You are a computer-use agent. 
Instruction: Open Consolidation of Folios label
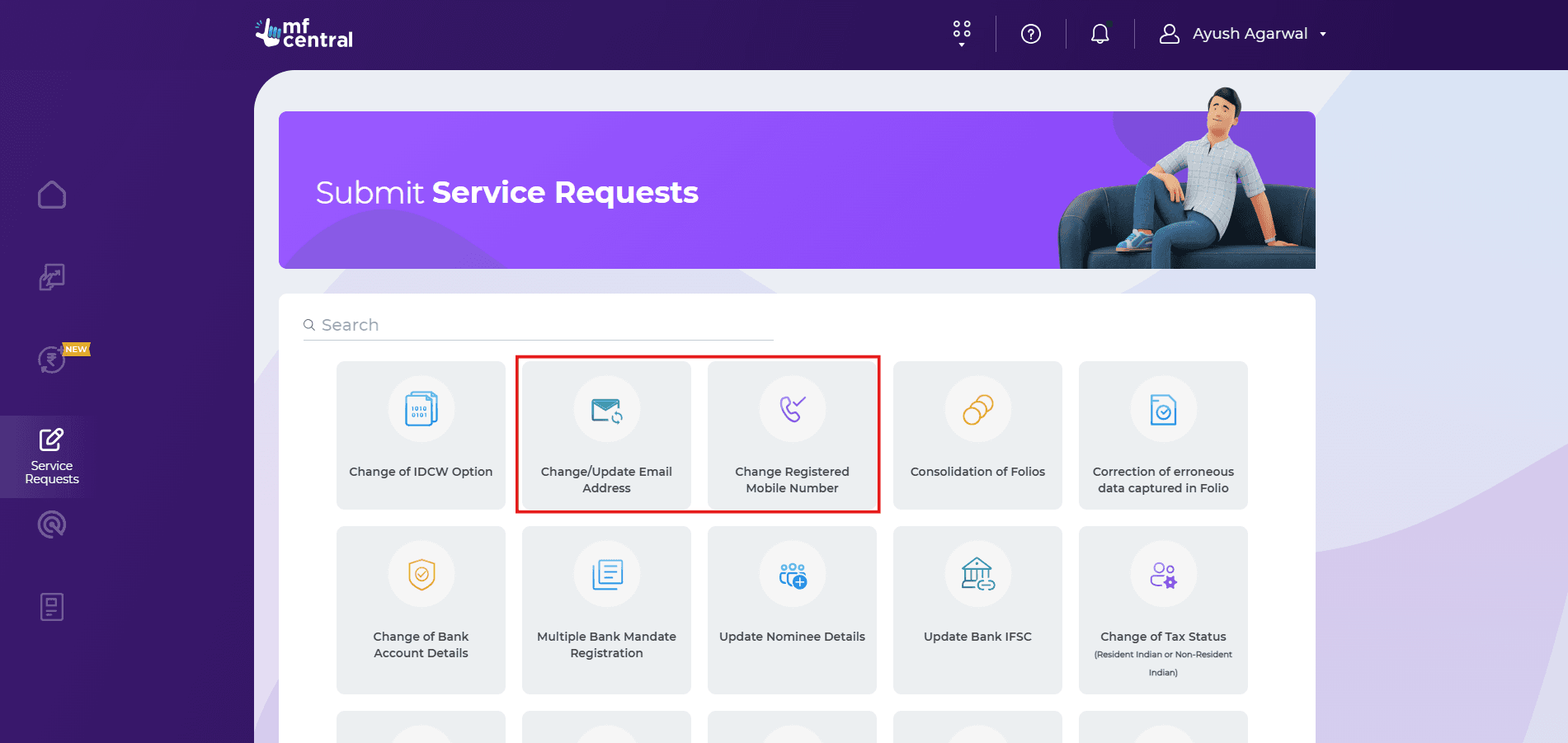[977, 472]
